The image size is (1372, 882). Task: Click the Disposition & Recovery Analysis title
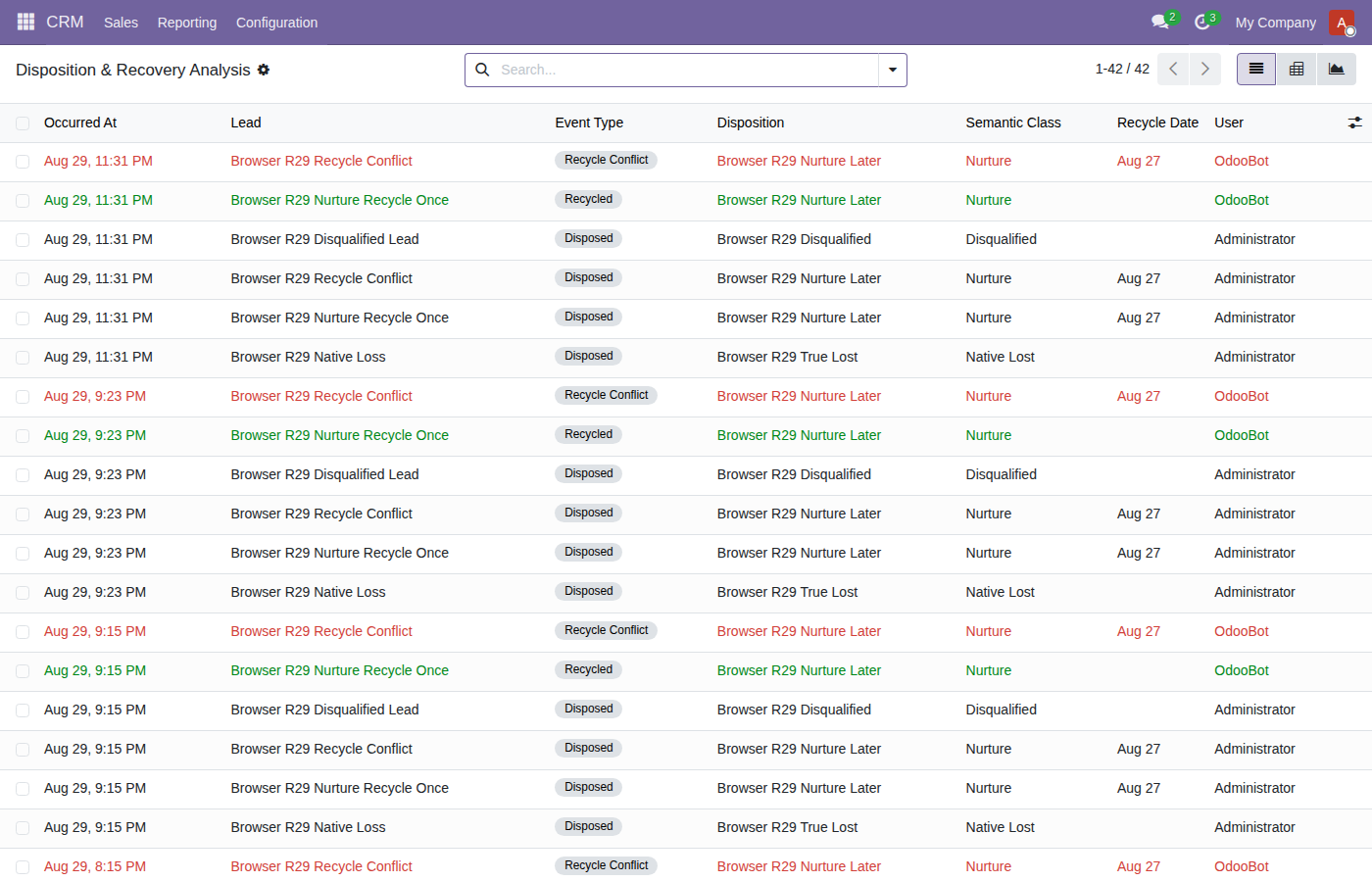[x=133, y=70]
